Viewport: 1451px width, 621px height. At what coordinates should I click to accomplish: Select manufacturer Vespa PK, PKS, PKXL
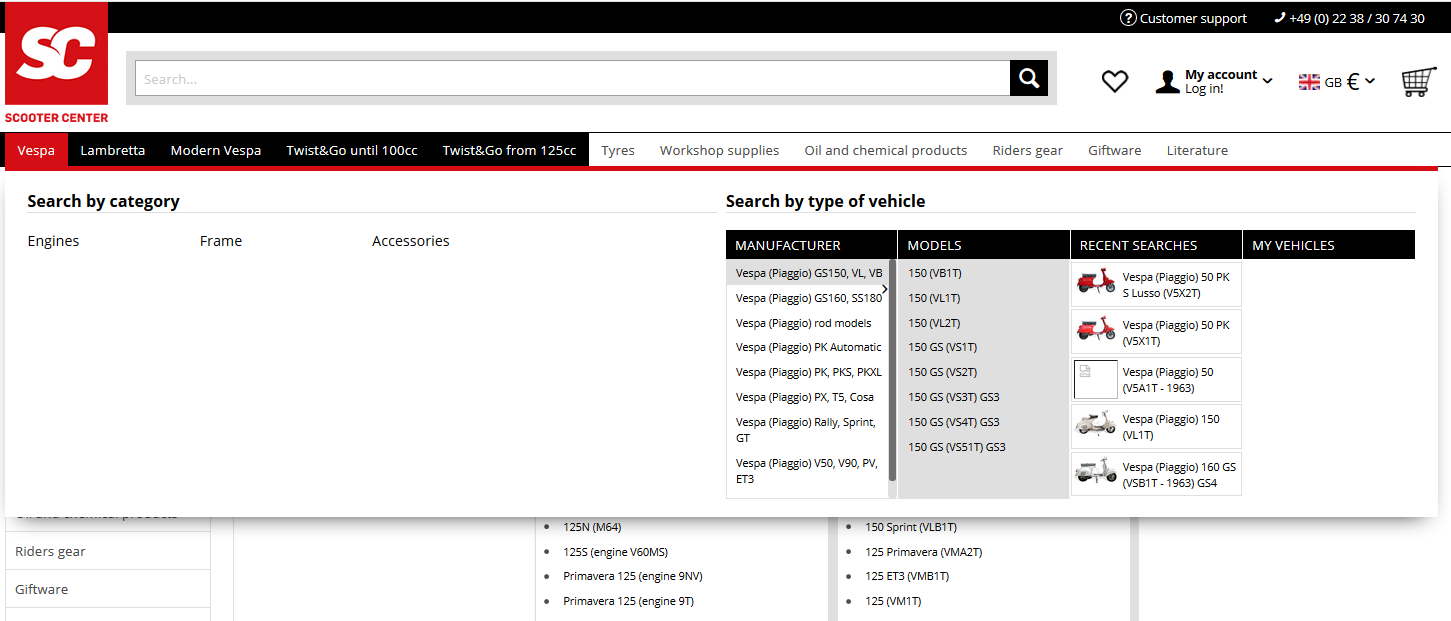coord(808,372)
